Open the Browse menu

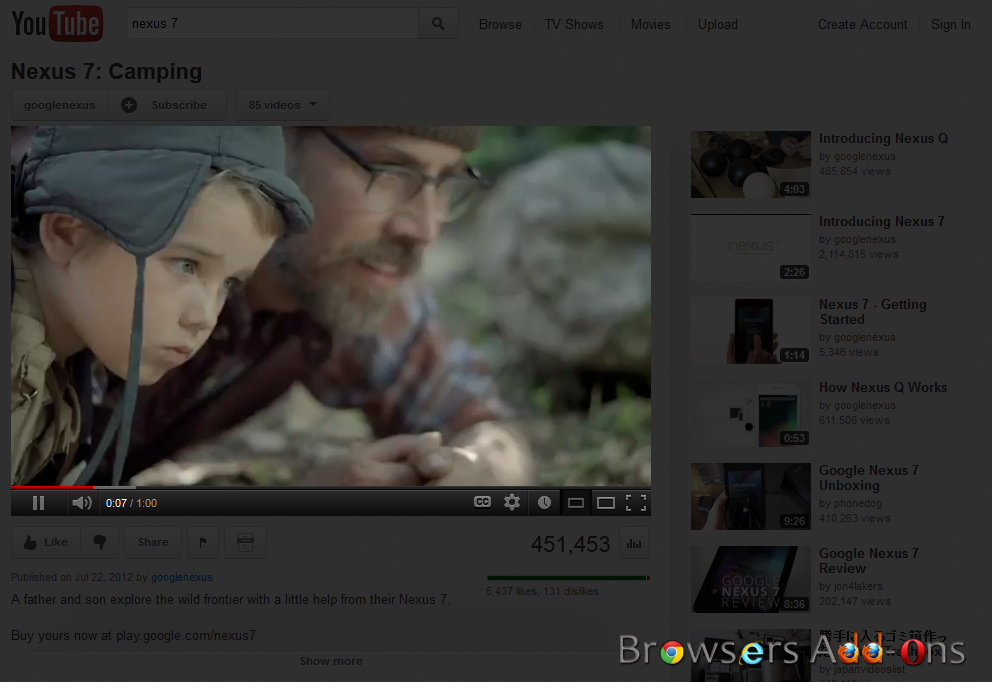[x=500, y=24]
